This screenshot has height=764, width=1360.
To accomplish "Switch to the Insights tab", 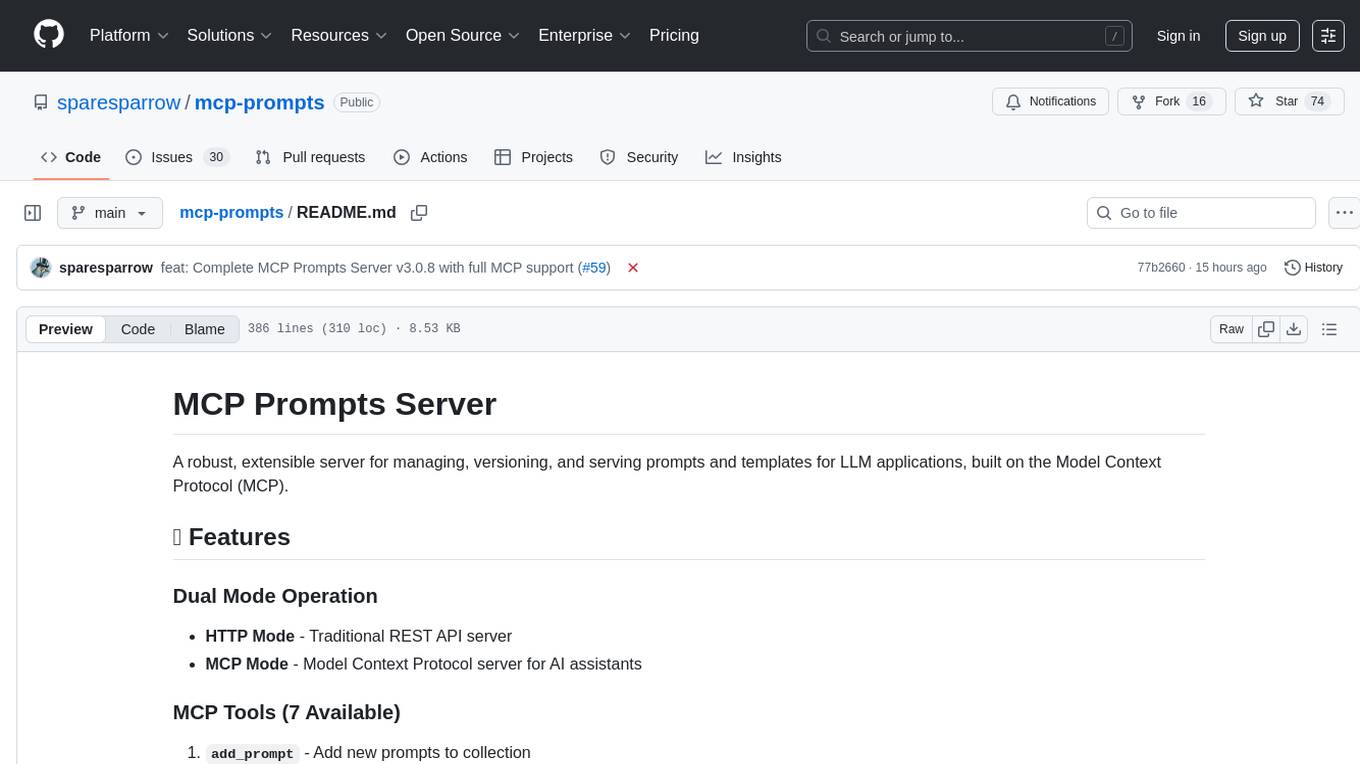I will point(743,157).
